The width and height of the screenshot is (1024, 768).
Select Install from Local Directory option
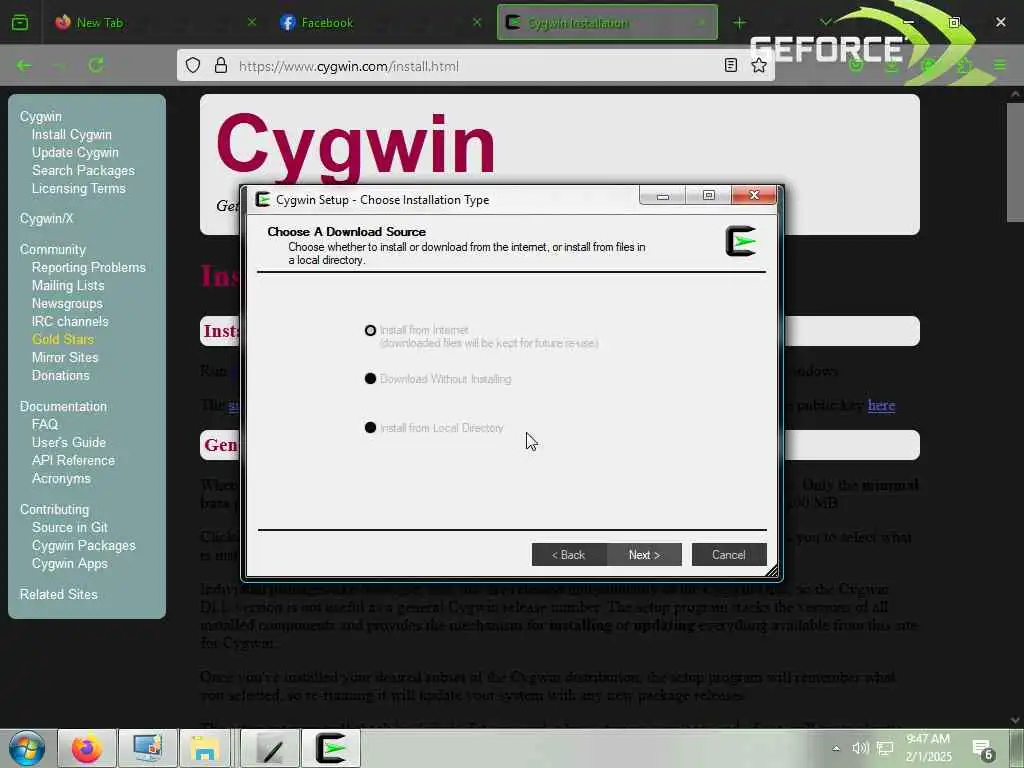tap(370, 428)
